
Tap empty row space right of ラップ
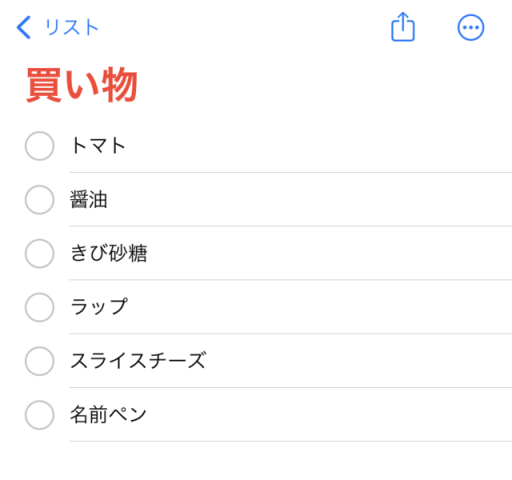tap(320, 307)
